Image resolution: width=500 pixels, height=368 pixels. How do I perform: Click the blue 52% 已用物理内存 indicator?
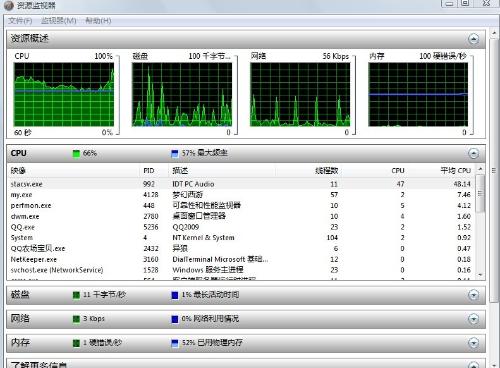[x=175, y=343]
